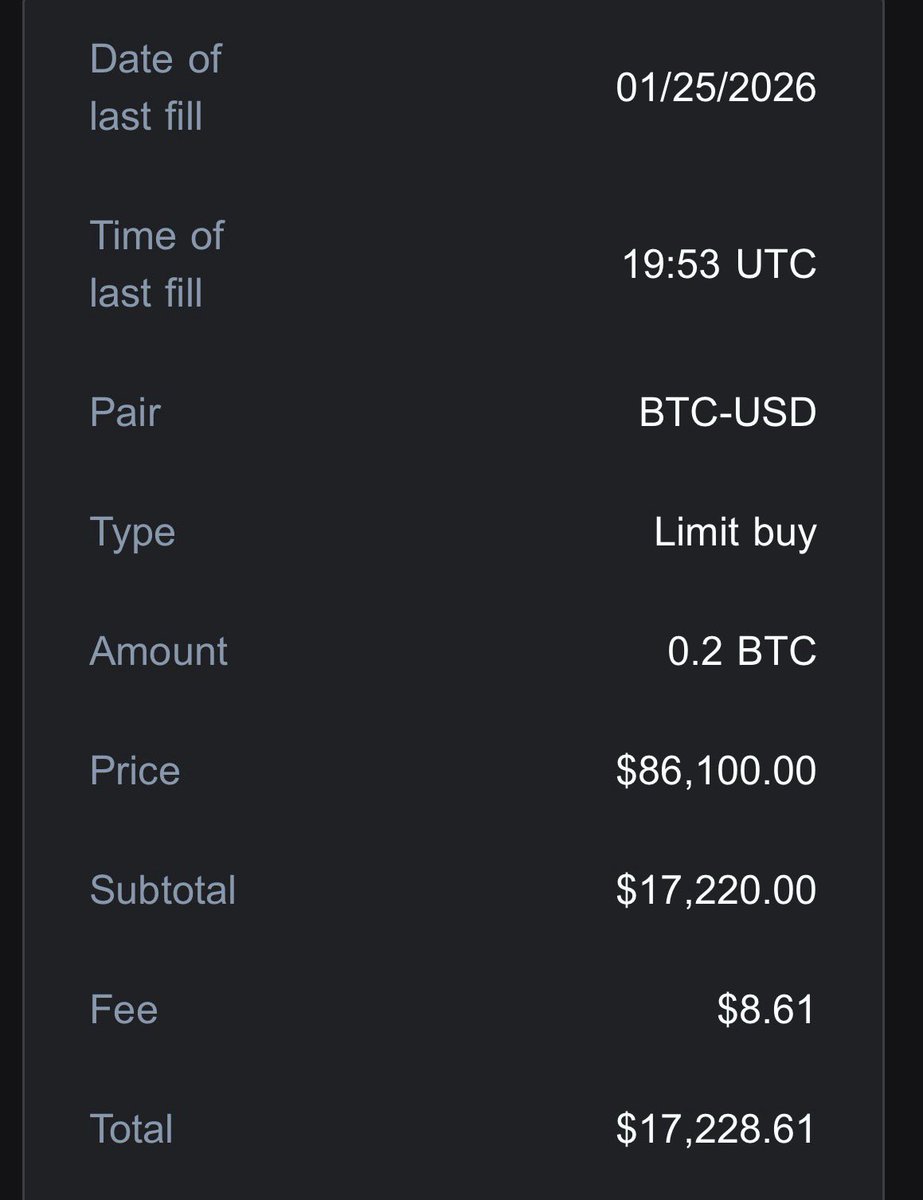This screenshot has width=923, height=1200.
Task: Click the 'Time of last fill' label
Action: (157, 264)
